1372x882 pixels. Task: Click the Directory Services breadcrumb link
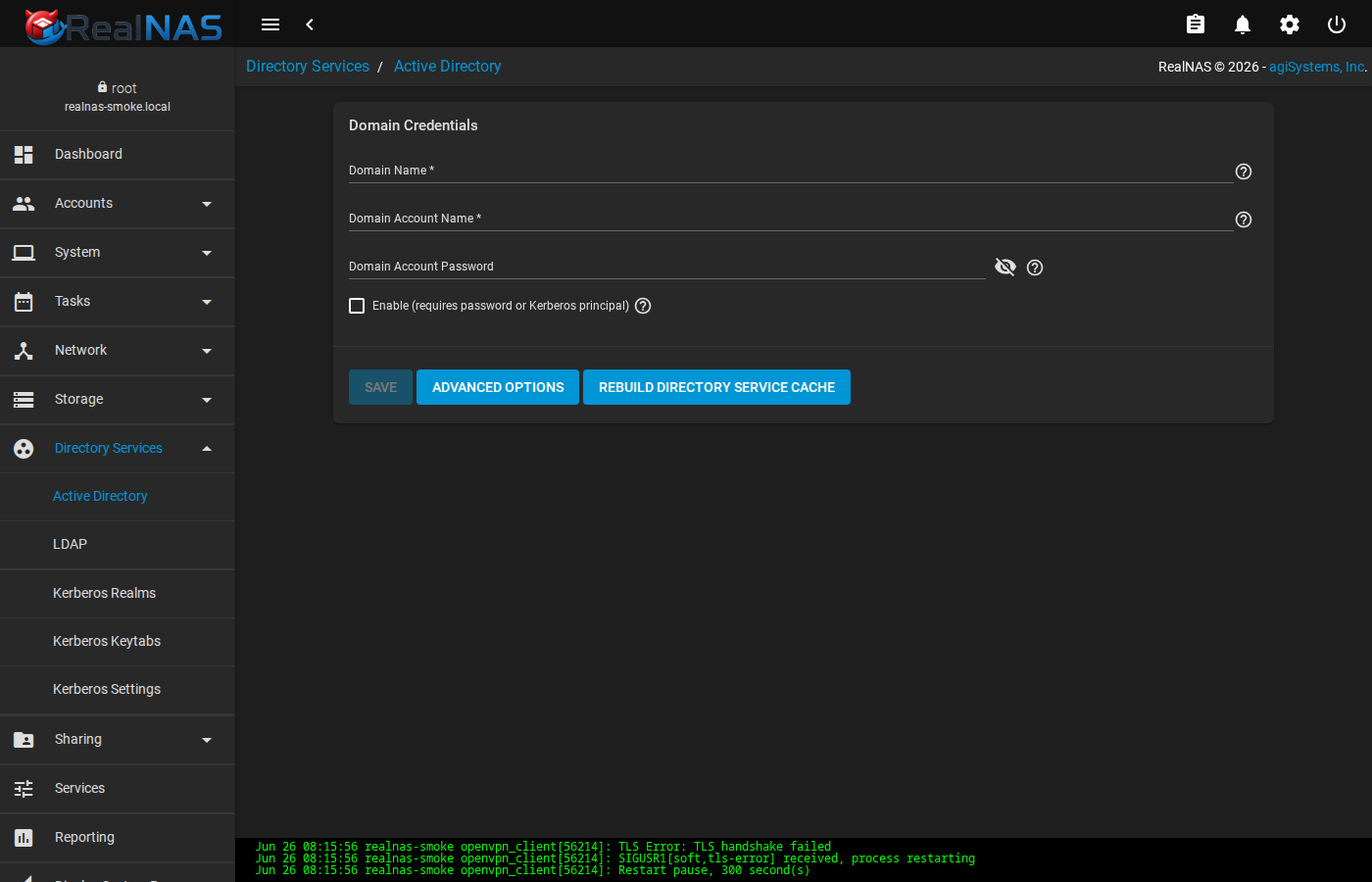[308, 67]
